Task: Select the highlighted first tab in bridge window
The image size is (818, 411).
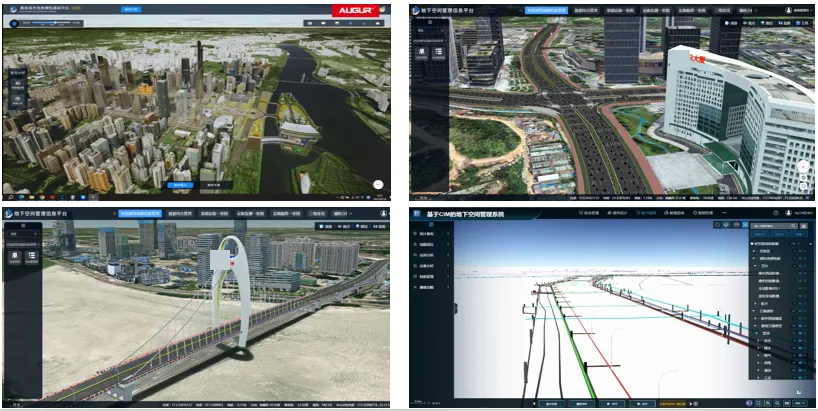Action: click(x=140, y=213)
